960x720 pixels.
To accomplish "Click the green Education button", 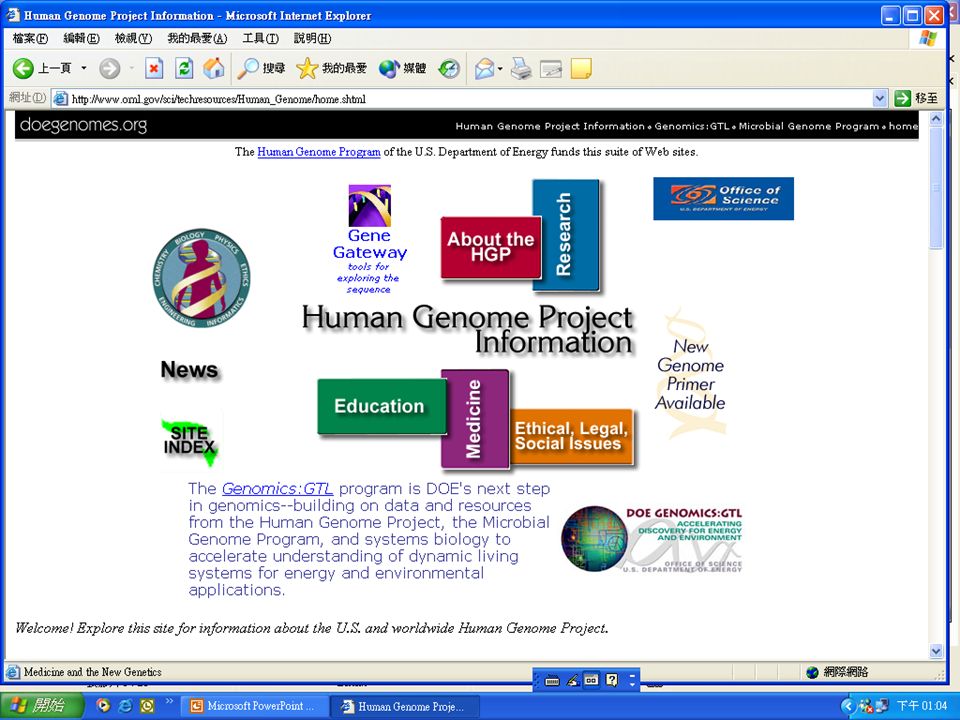I will [x=382, y=406].
